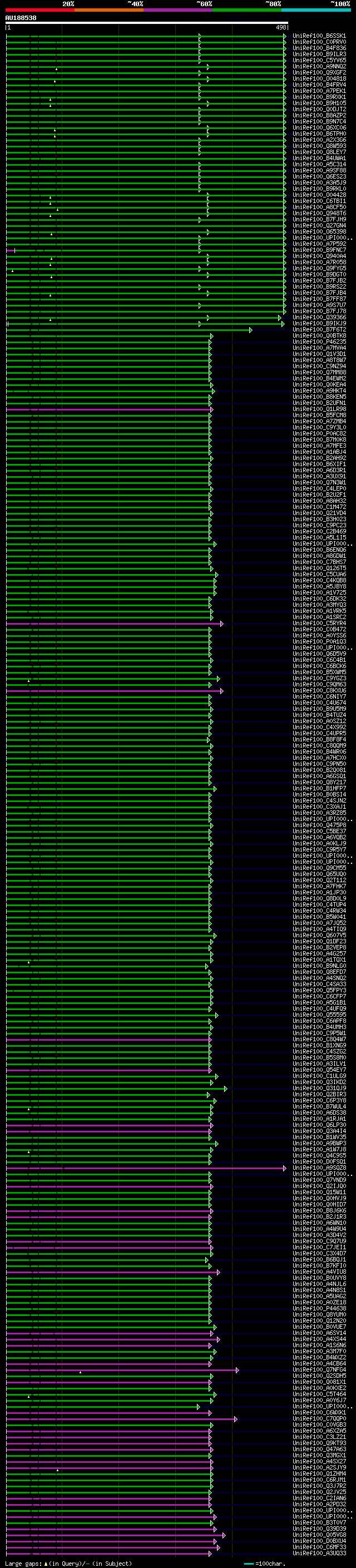Screen dimensions: 356x1568
Task: Click the cyan =100char. scale legend
Action: point(264,1563)
